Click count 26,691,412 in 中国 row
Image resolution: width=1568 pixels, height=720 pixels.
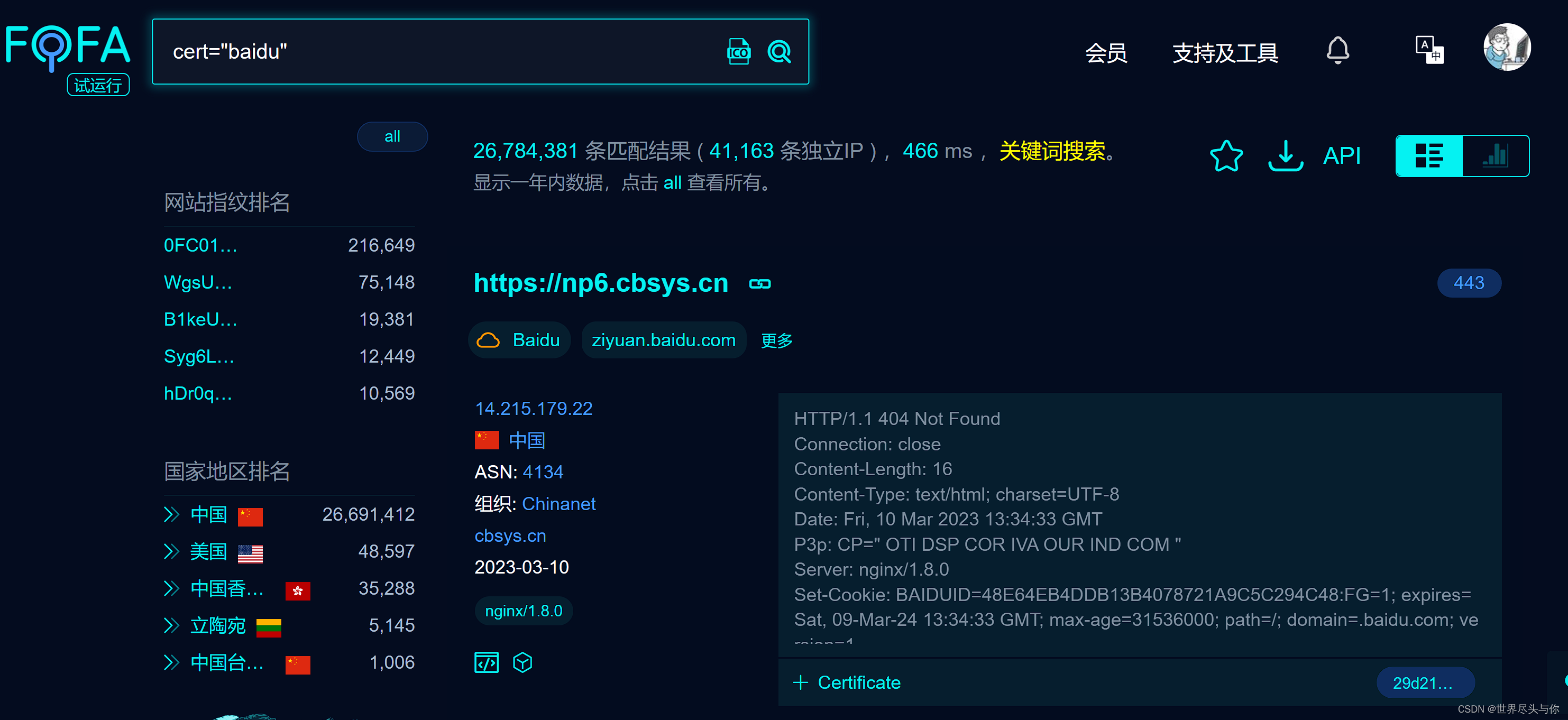(368, 515)
